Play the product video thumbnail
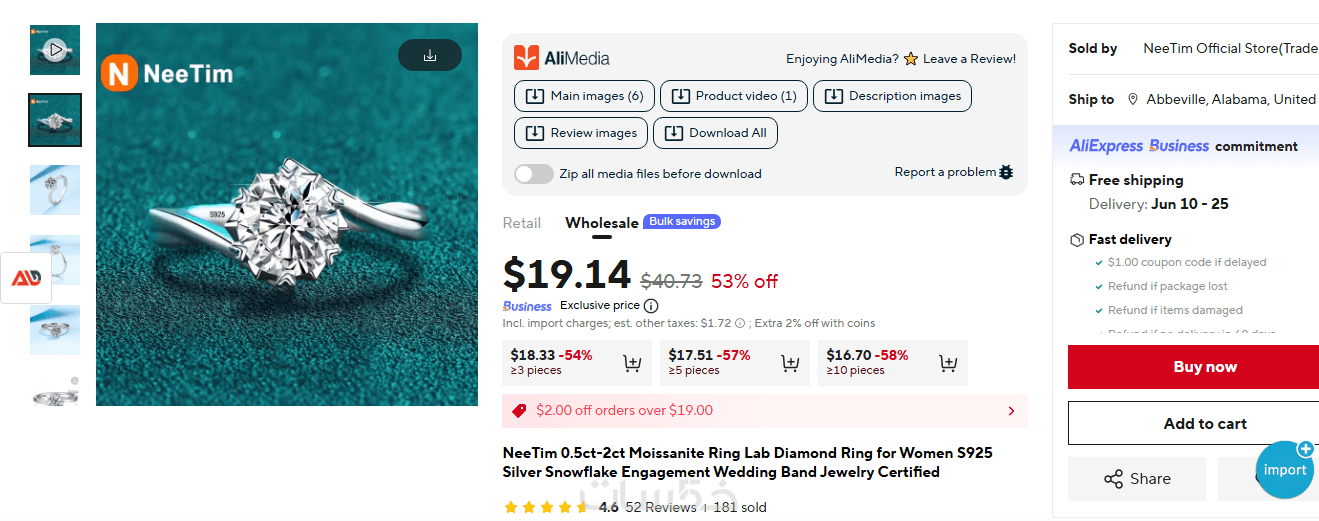The width and height of the screenshot is (1319, 521). click(x=55, y=49)
